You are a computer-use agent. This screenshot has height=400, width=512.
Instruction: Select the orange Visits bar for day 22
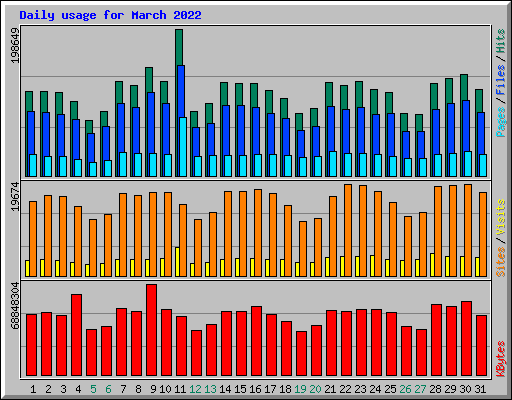pos(348,230)
